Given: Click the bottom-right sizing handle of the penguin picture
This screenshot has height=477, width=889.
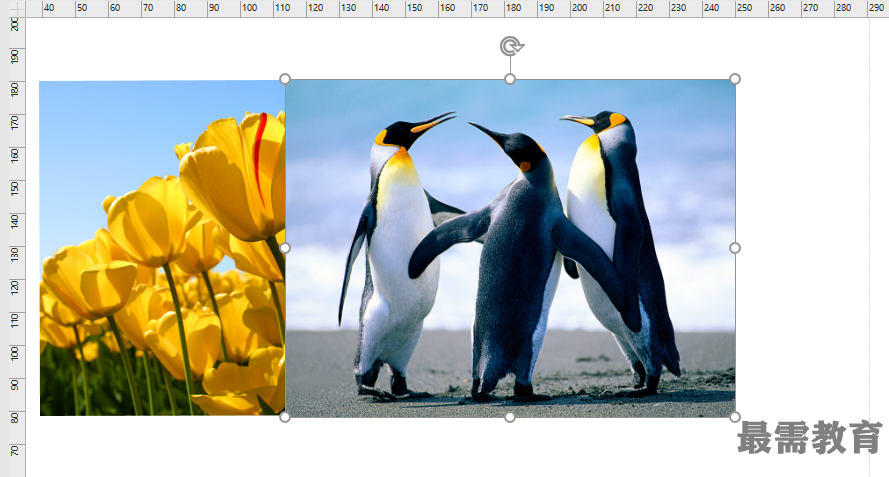Looking at the screenshot, I should coord(735,417).
